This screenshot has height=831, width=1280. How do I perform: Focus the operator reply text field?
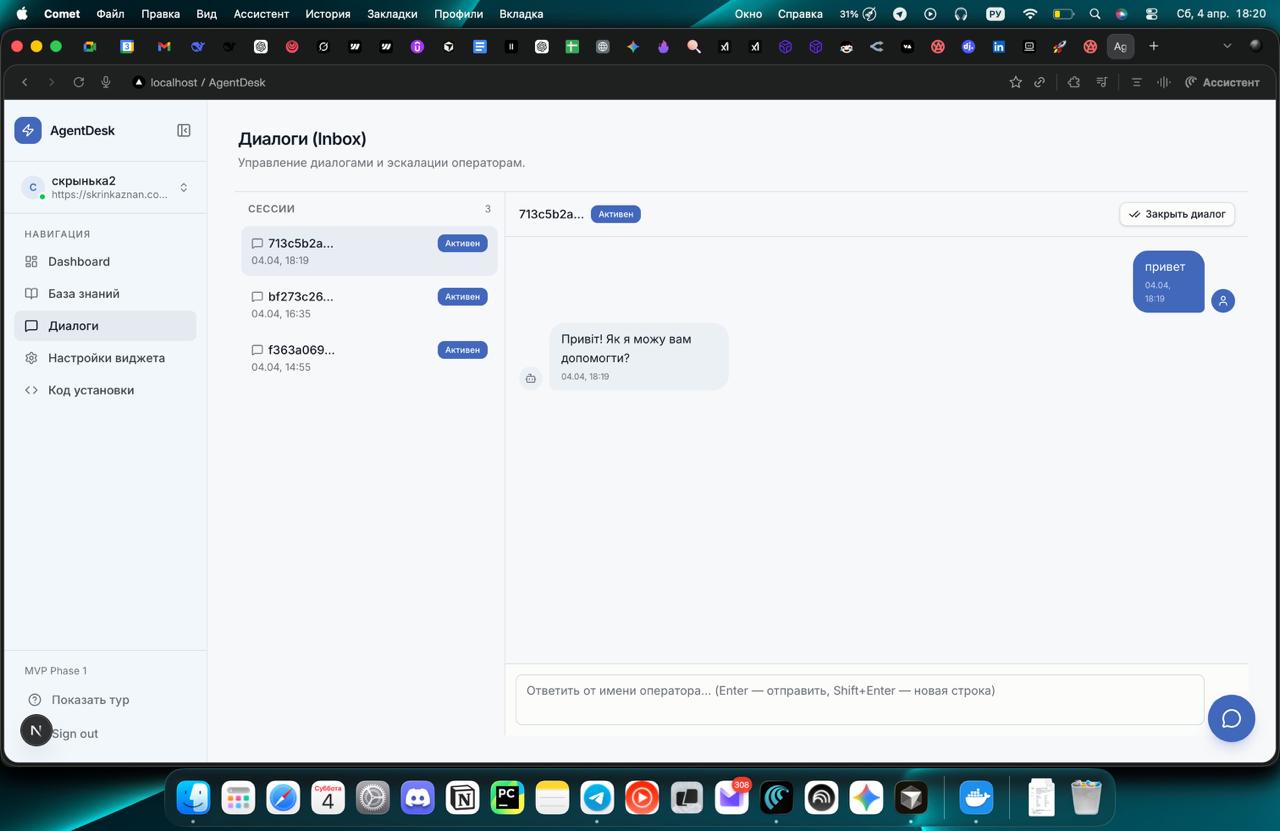pos(859,699)
